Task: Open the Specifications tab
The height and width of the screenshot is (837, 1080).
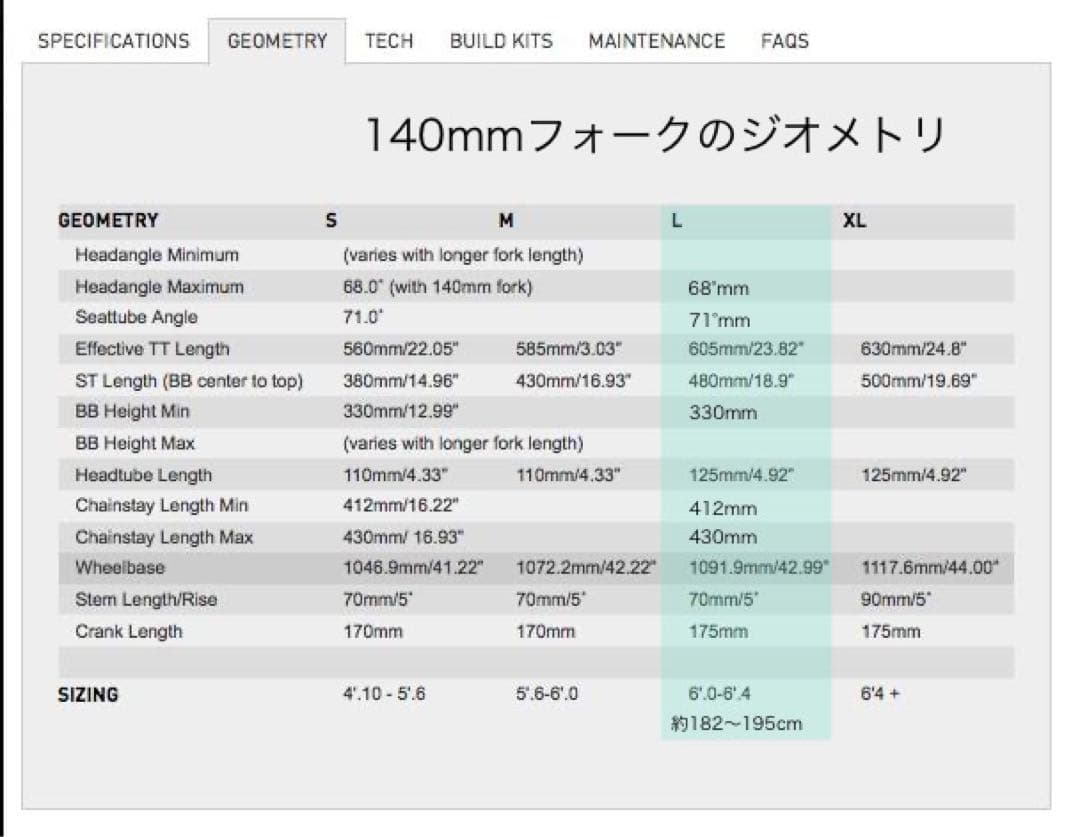Action: 113,41
